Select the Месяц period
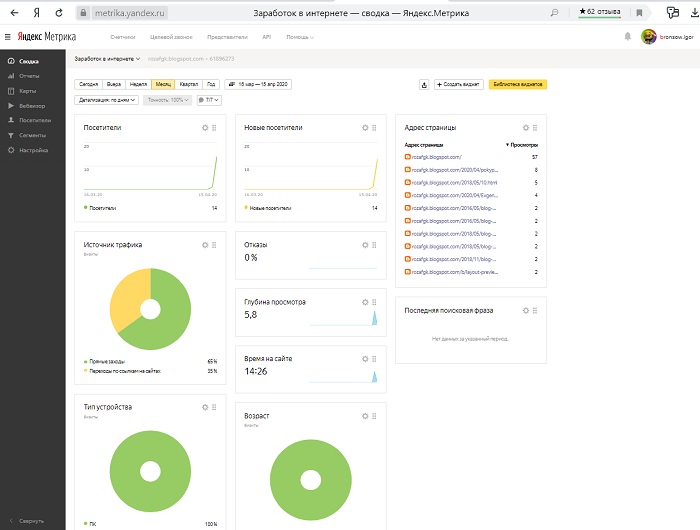700x530 pixels. click(x=163, y=84)
